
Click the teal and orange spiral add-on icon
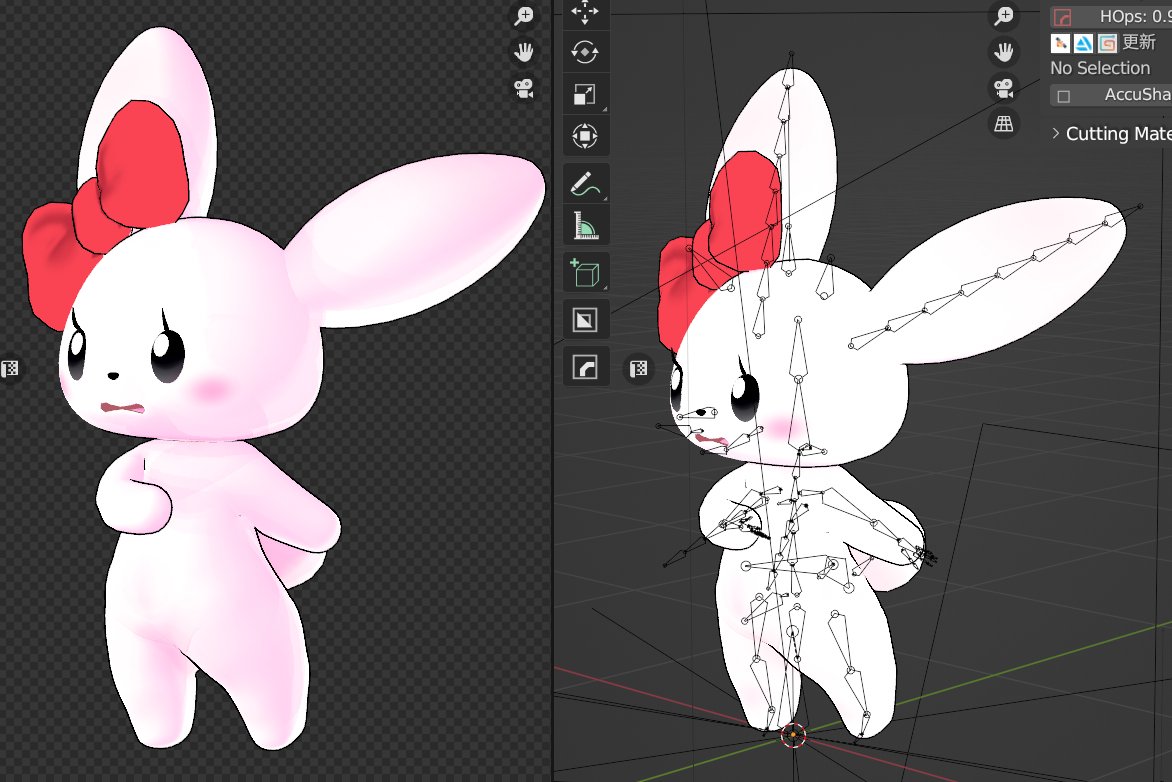1108,43
